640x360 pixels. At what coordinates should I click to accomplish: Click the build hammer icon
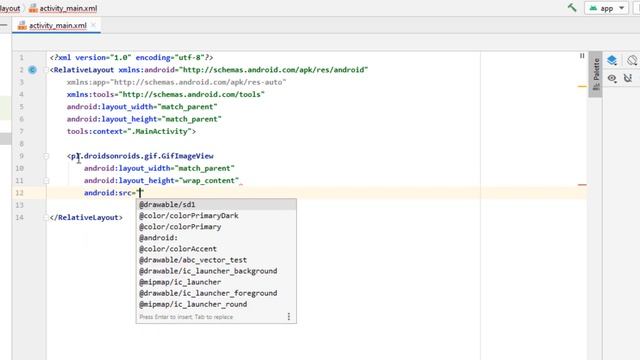tap(572, 8)
